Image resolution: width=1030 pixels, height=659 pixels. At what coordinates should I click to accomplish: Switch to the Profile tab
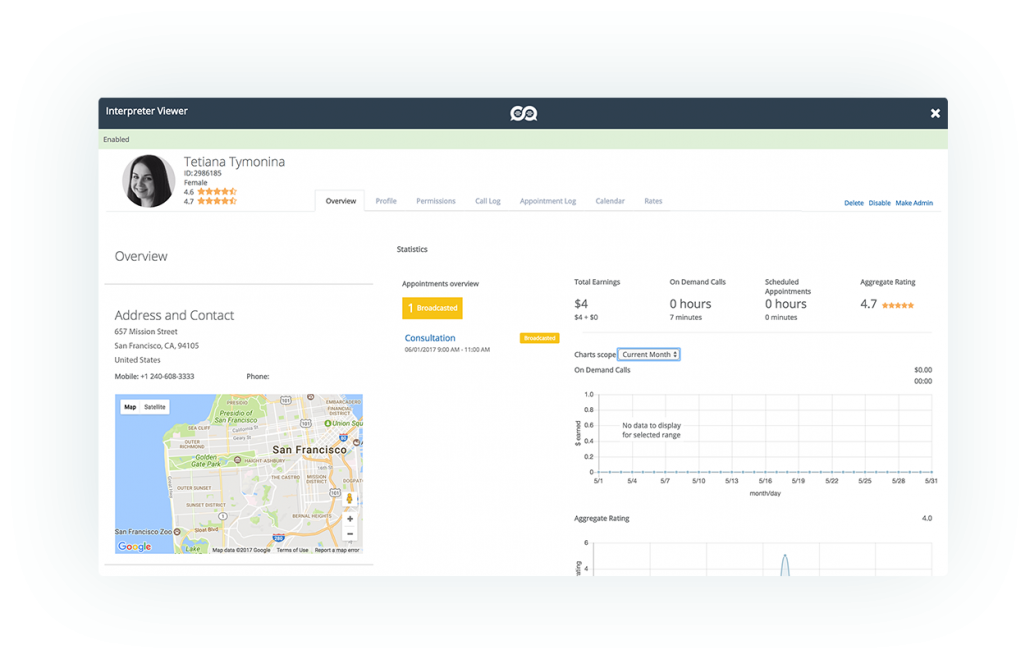[x=386, y=201]
